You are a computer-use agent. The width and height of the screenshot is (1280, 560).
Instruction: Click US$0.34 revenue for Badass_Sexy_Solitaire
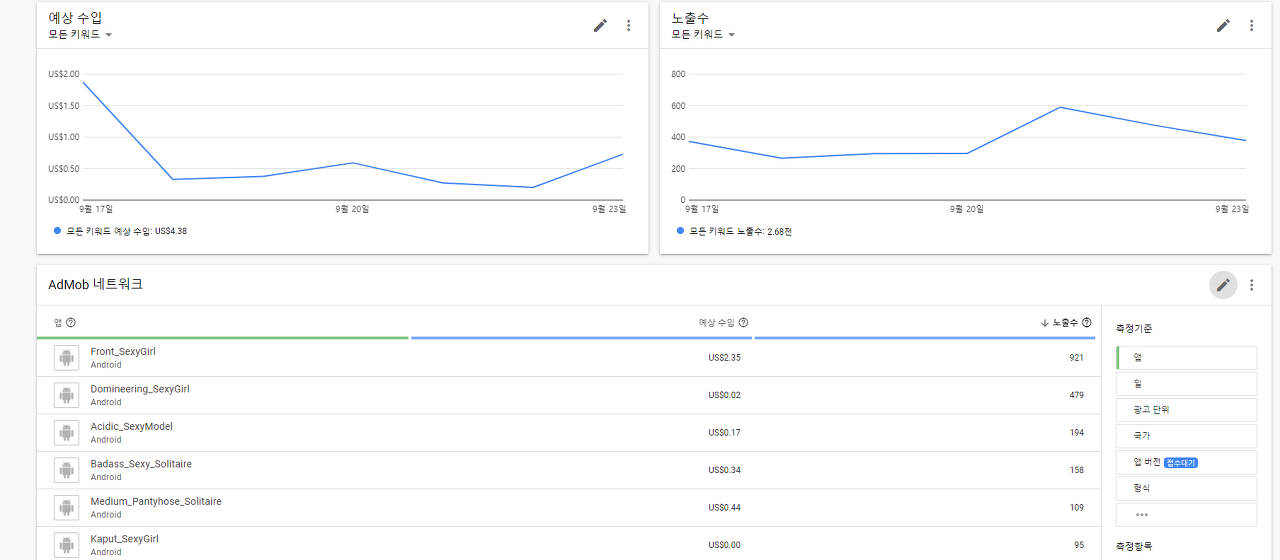724,470
